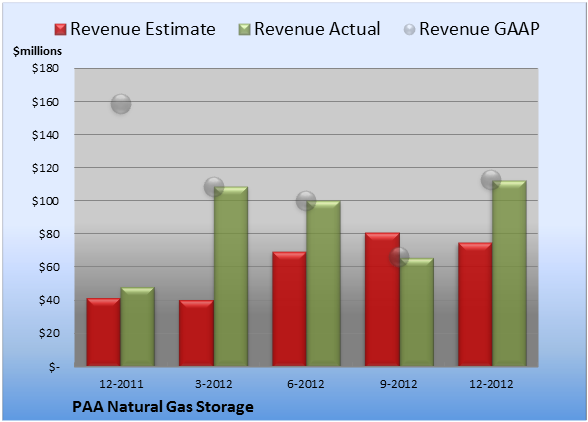Click the $140 y-axis label

(45, 135)
